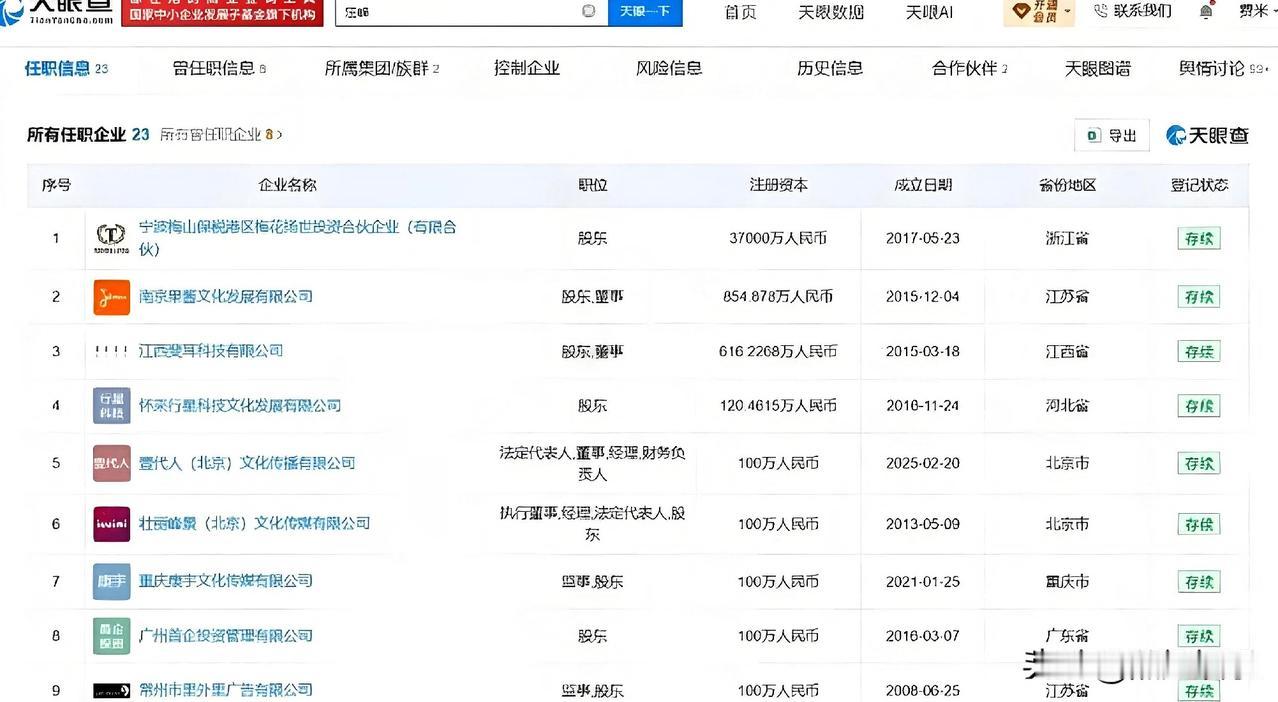The height and width of the screenshot is (702, 1278).
Task: Switch to the 任职信息 tab
Action: (x=66, y=68)
